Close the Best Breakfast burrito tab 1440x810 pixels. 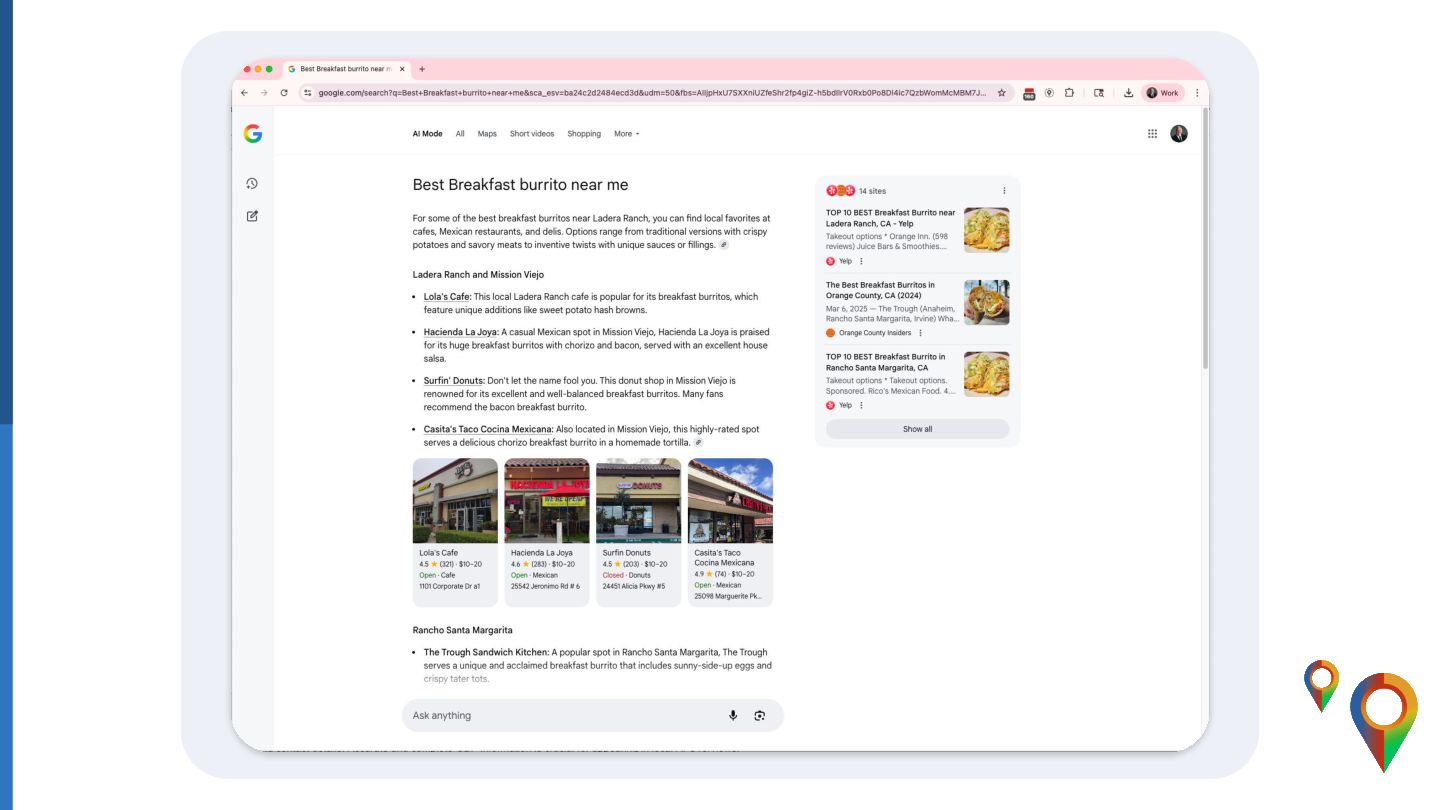tap(402, 69)
